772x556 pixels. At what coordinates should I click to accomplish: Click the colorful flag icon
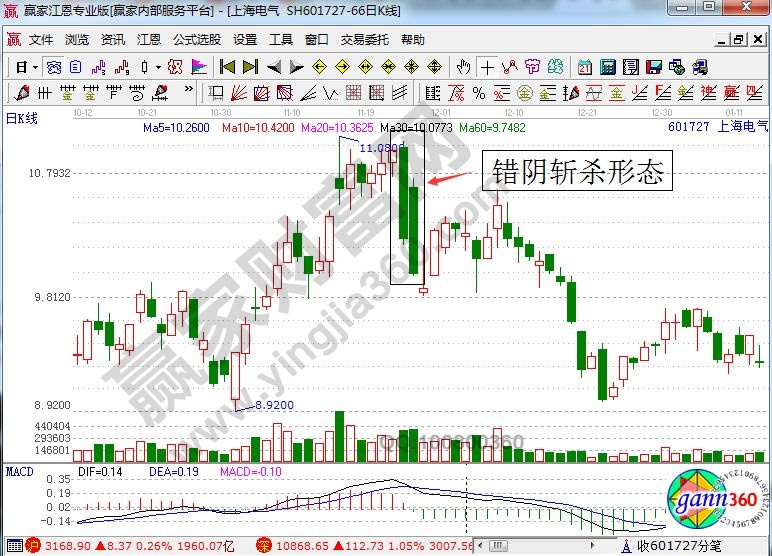click(199, 67)
